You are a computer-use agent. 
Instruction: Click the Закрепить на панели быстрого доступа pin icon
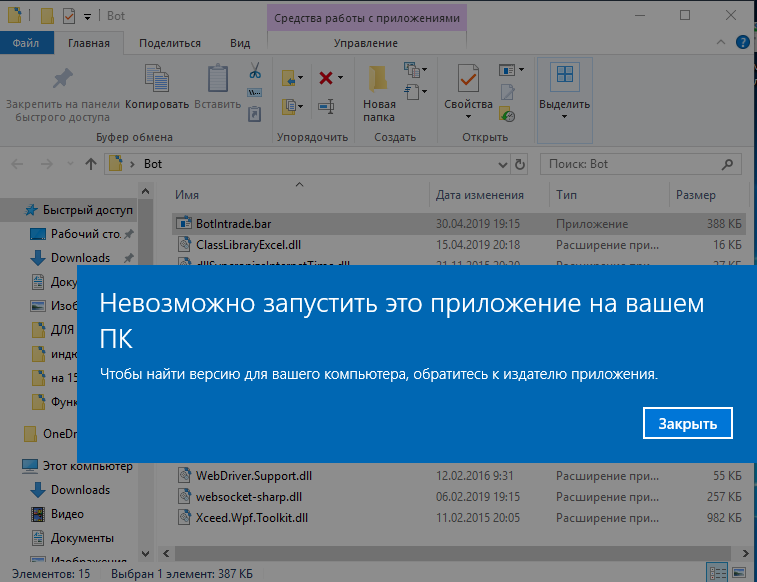pyautogui.click(x=63, y=79)
